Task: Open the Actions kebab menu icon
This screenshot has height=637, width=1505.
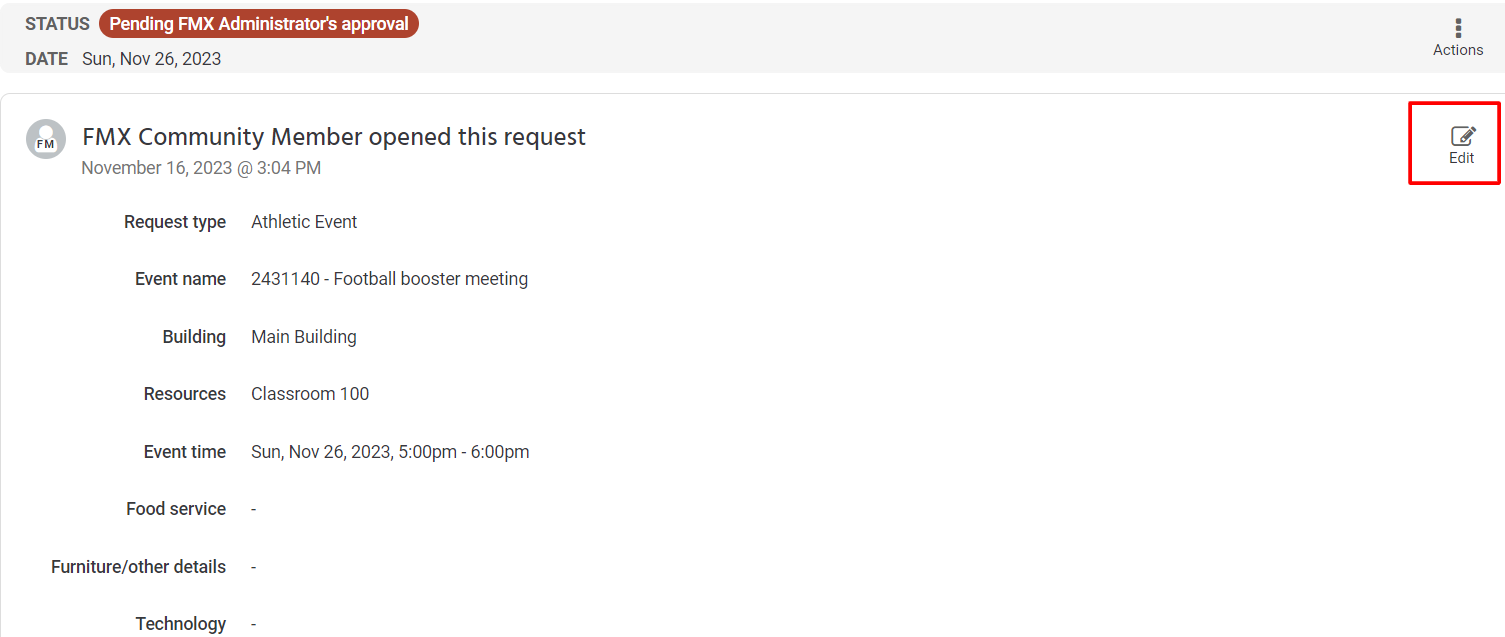Action: (1458, 28)
